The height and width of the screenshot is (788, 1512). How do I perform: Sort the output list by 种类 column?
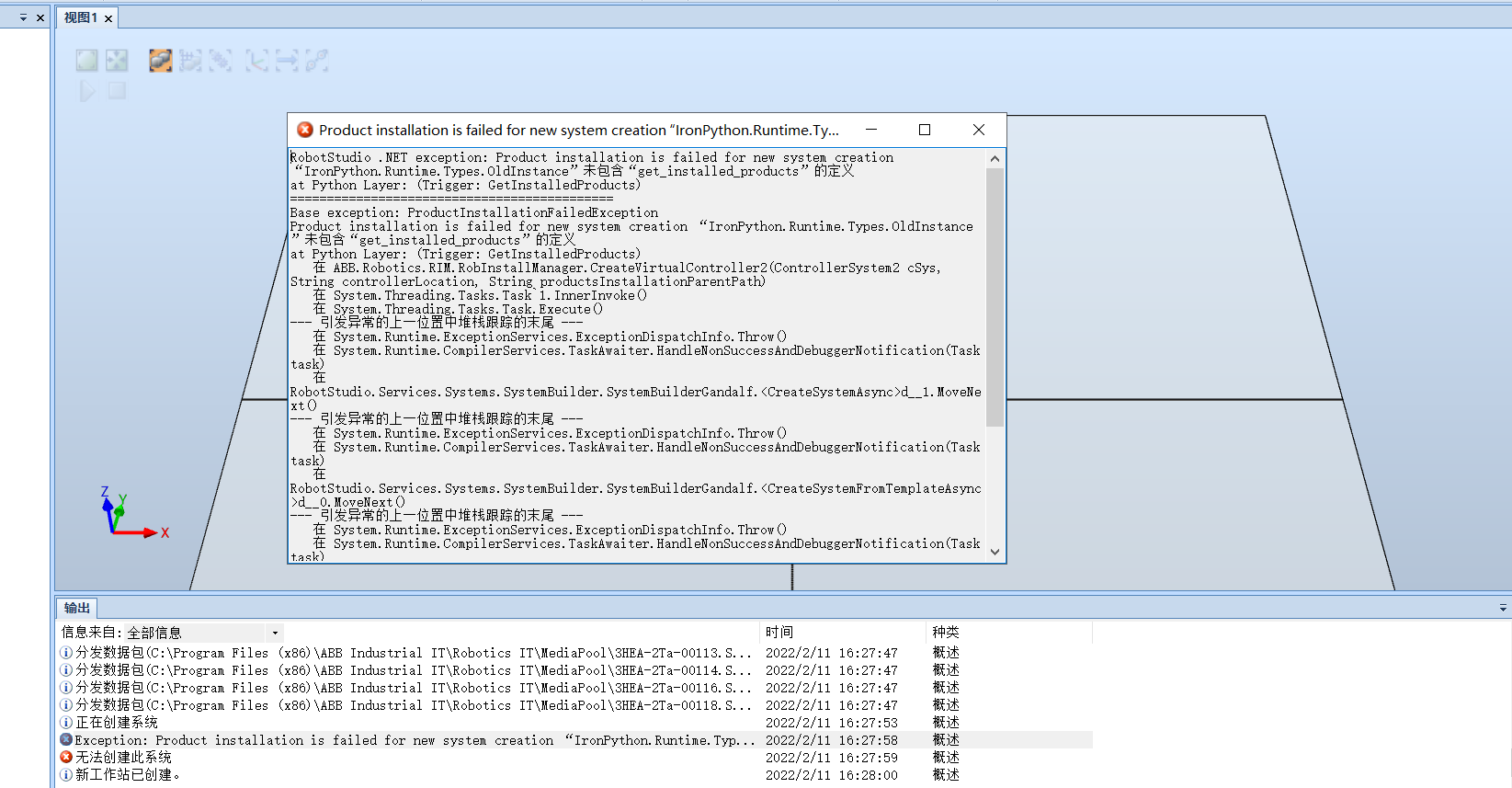(946, 632)
